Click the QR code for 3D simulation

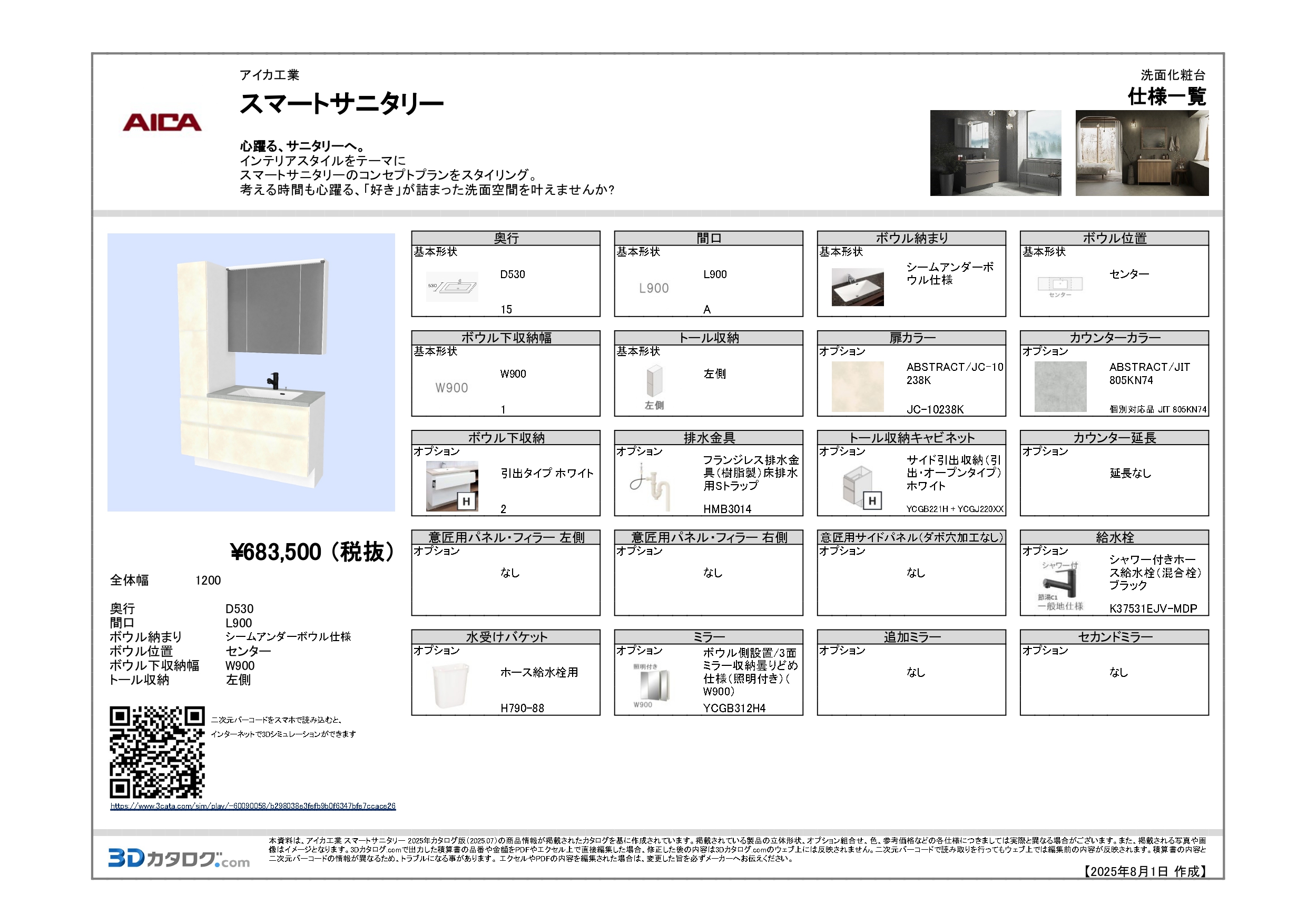(156, 752)
